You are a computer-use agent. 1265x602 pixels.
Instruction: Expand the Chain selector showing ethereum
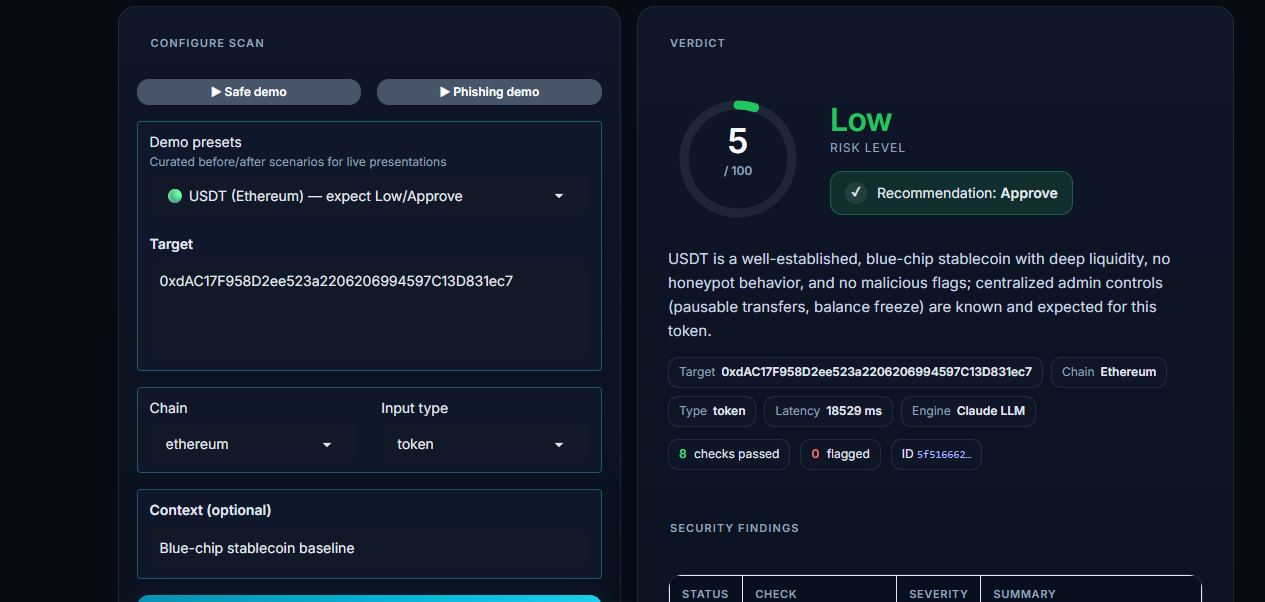pyautogui.click(x=251, y=444)
